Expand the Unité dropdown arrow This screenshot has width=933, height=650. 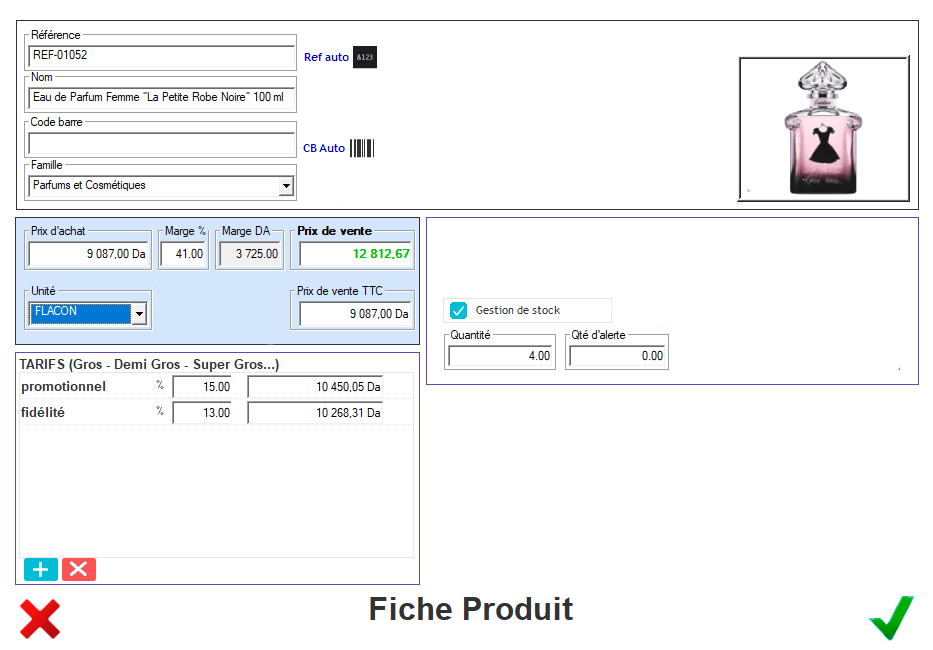pos(139,314)
